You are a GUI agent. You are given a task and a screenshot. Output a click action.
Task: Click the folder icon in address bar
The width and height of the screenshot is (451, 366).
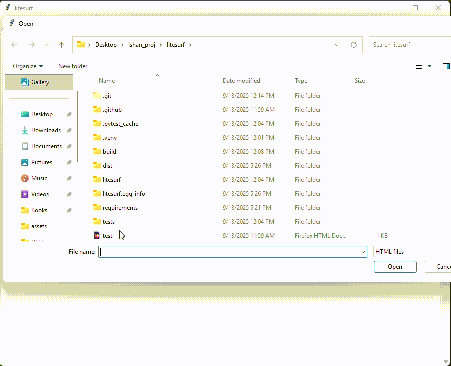81,44
